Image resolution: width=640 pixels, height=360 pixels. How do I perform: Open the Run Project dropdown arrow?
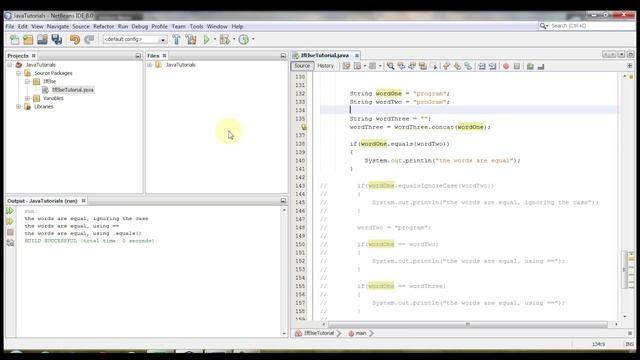(215, 40)
